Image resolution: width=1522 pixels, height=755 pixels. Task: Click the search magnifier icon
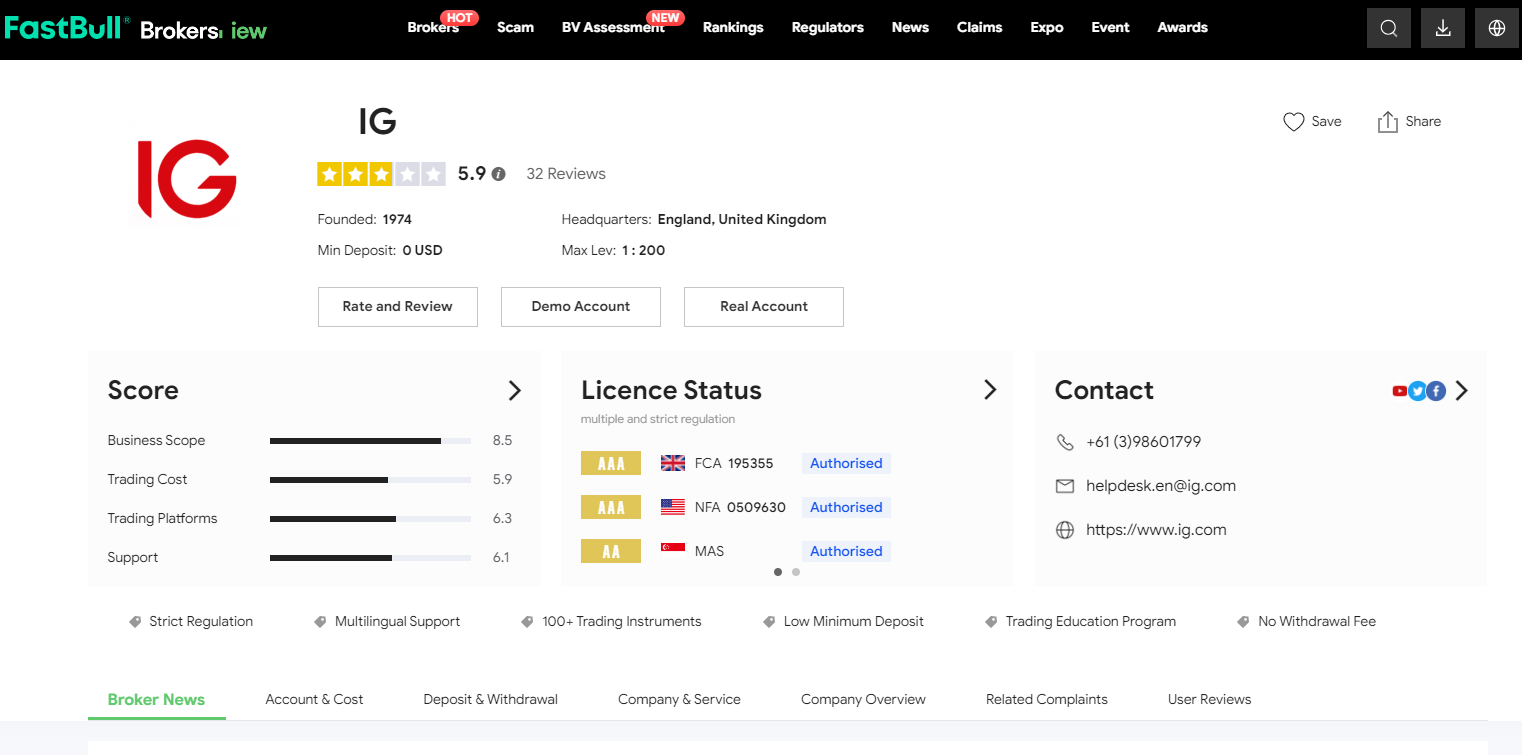click(1388, 29)
